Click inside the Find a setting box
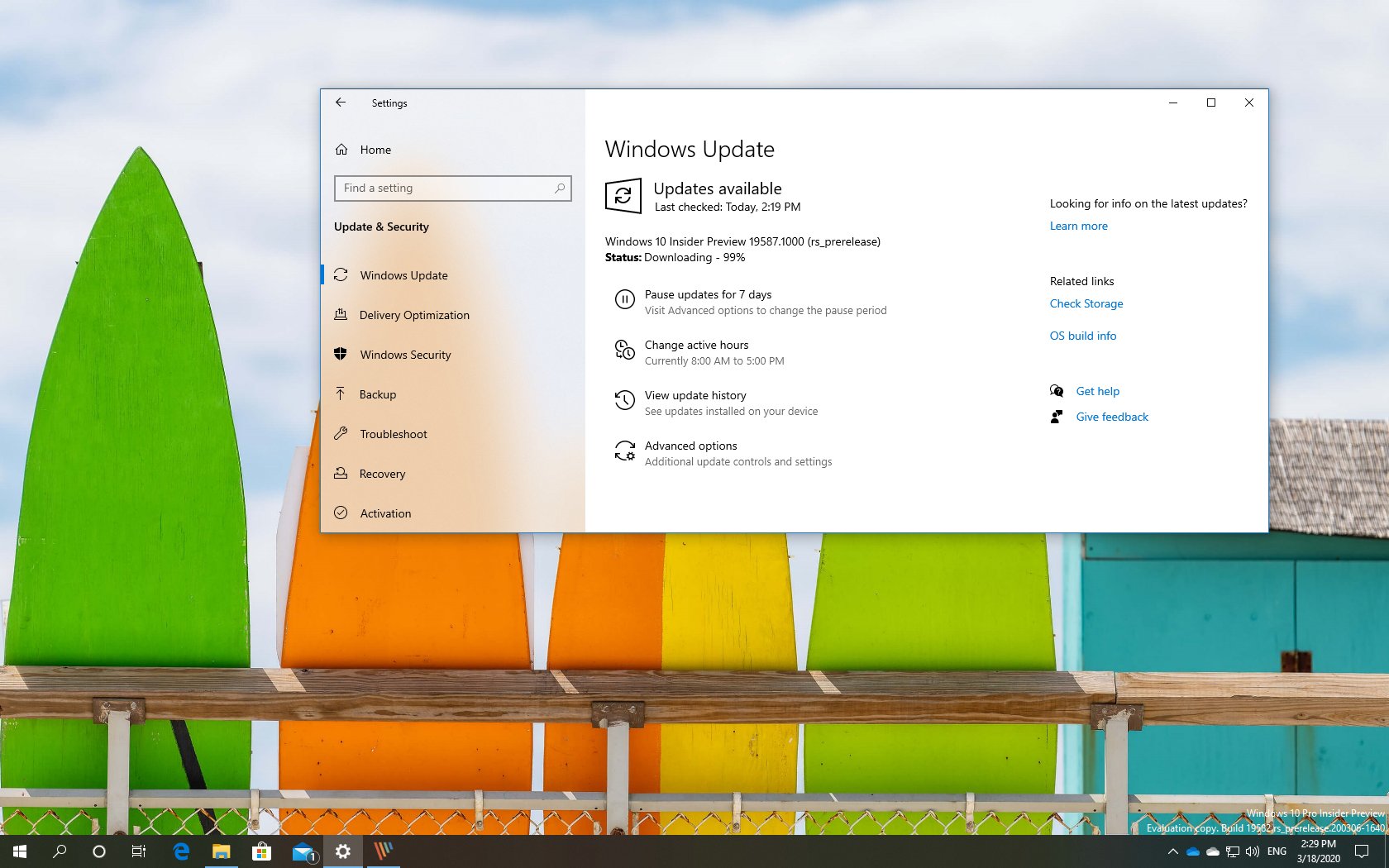 pyautogui.click(x=438, y=188)
